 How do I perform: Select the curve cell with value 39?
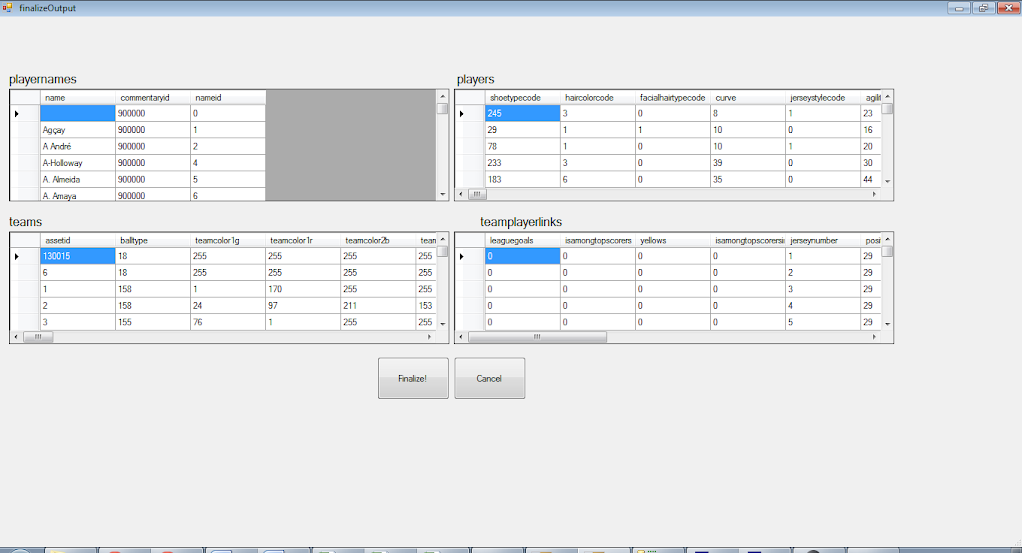click(748, 162)
